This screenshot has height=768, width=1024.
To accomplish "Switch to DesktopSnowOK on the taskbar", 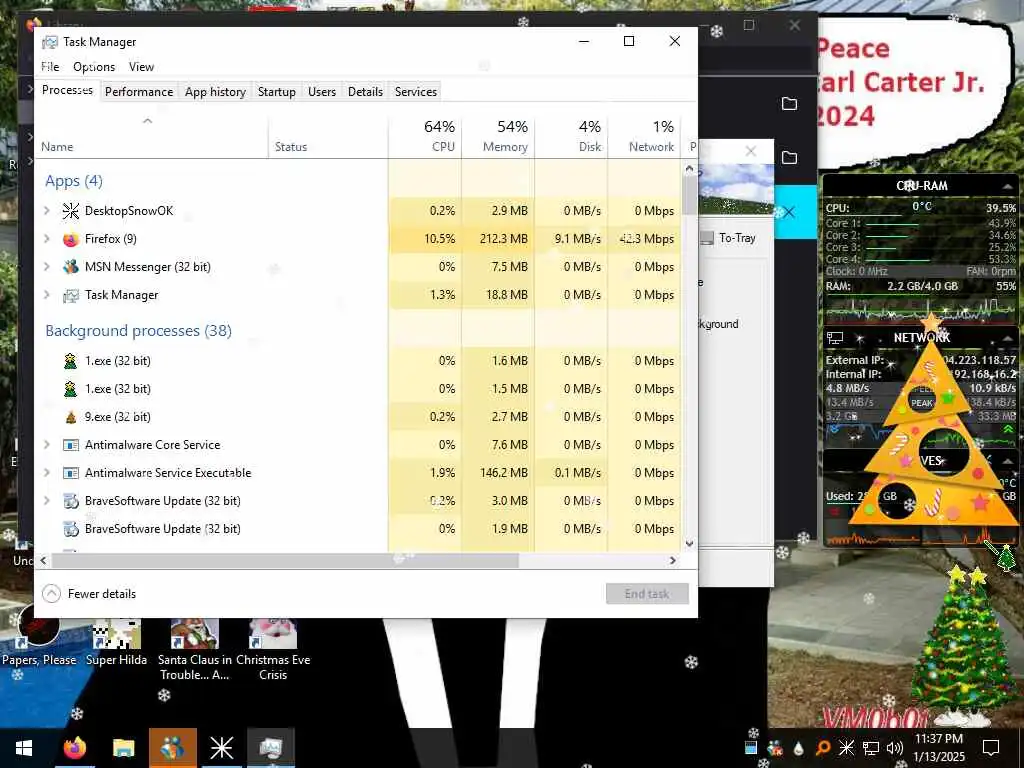I will point(221,748).
